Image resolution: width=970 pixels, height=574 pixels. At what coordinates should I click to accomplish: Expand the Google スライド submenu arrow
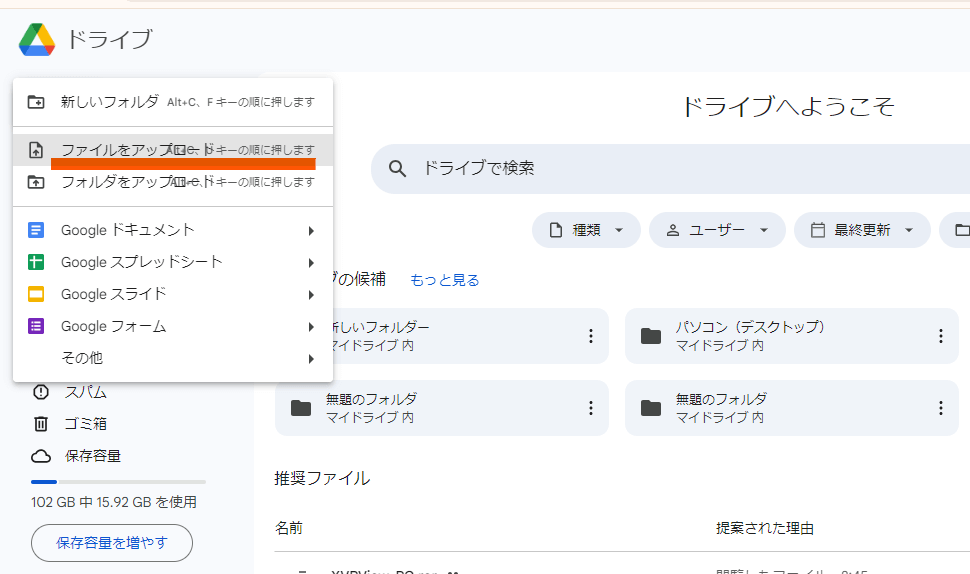[311, 295]
